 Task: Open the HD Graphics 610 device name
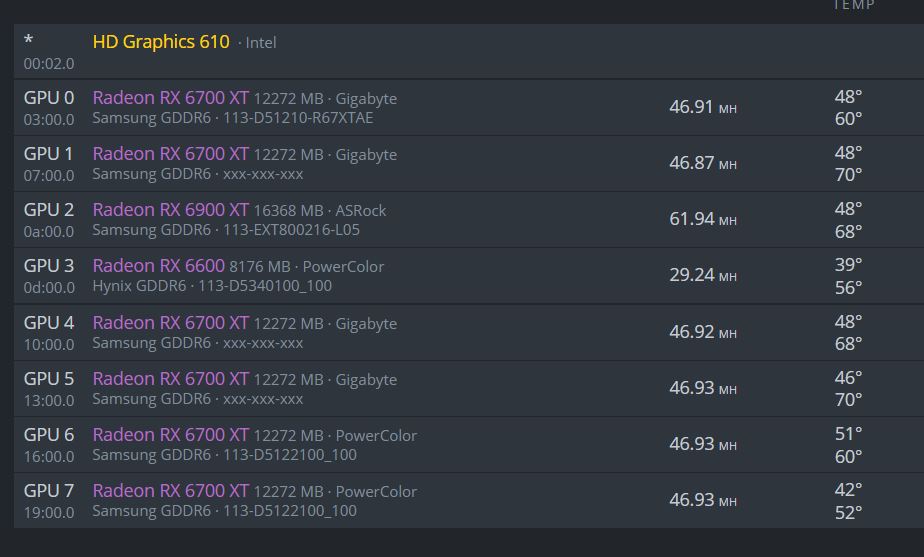[161, 42]
